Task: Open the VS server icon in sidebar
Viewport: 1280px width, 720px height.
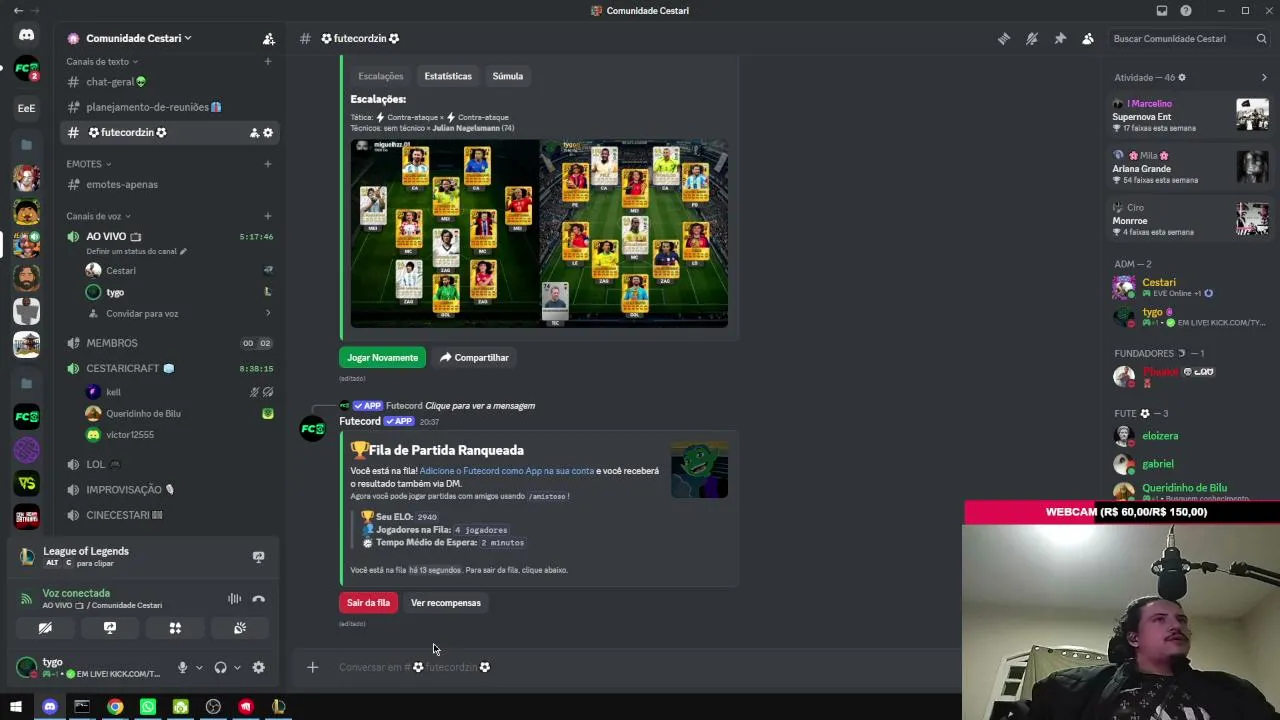Action: pos(27,483)
